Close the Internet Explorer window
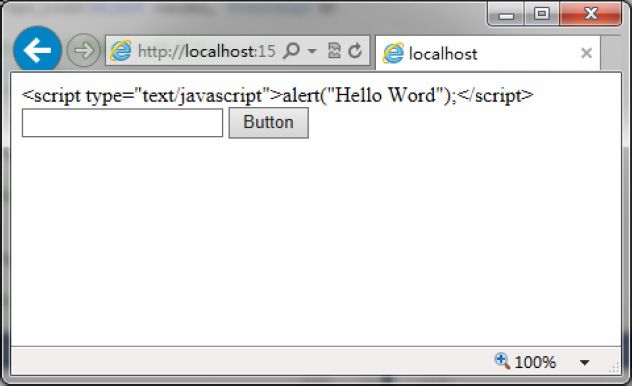Image resolution: width=632 pixels, height=386 pixels. point(590,14)
